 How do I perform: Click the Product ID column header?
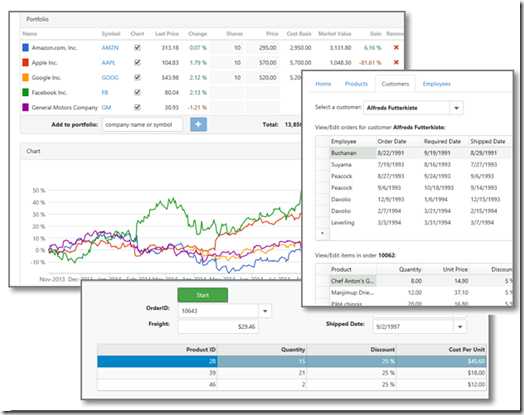pyautogui.click(x=157, y=350)
